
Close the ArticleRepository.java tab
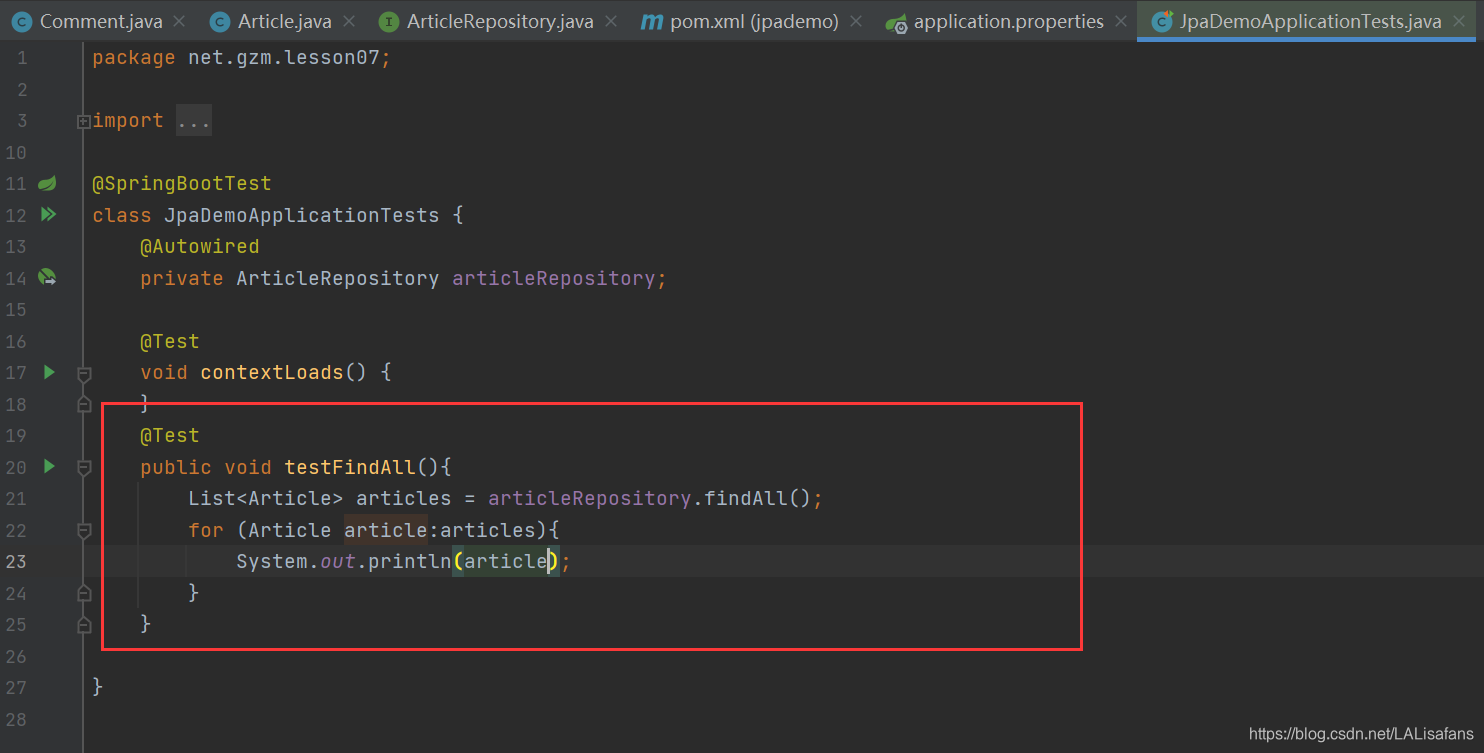611,21
